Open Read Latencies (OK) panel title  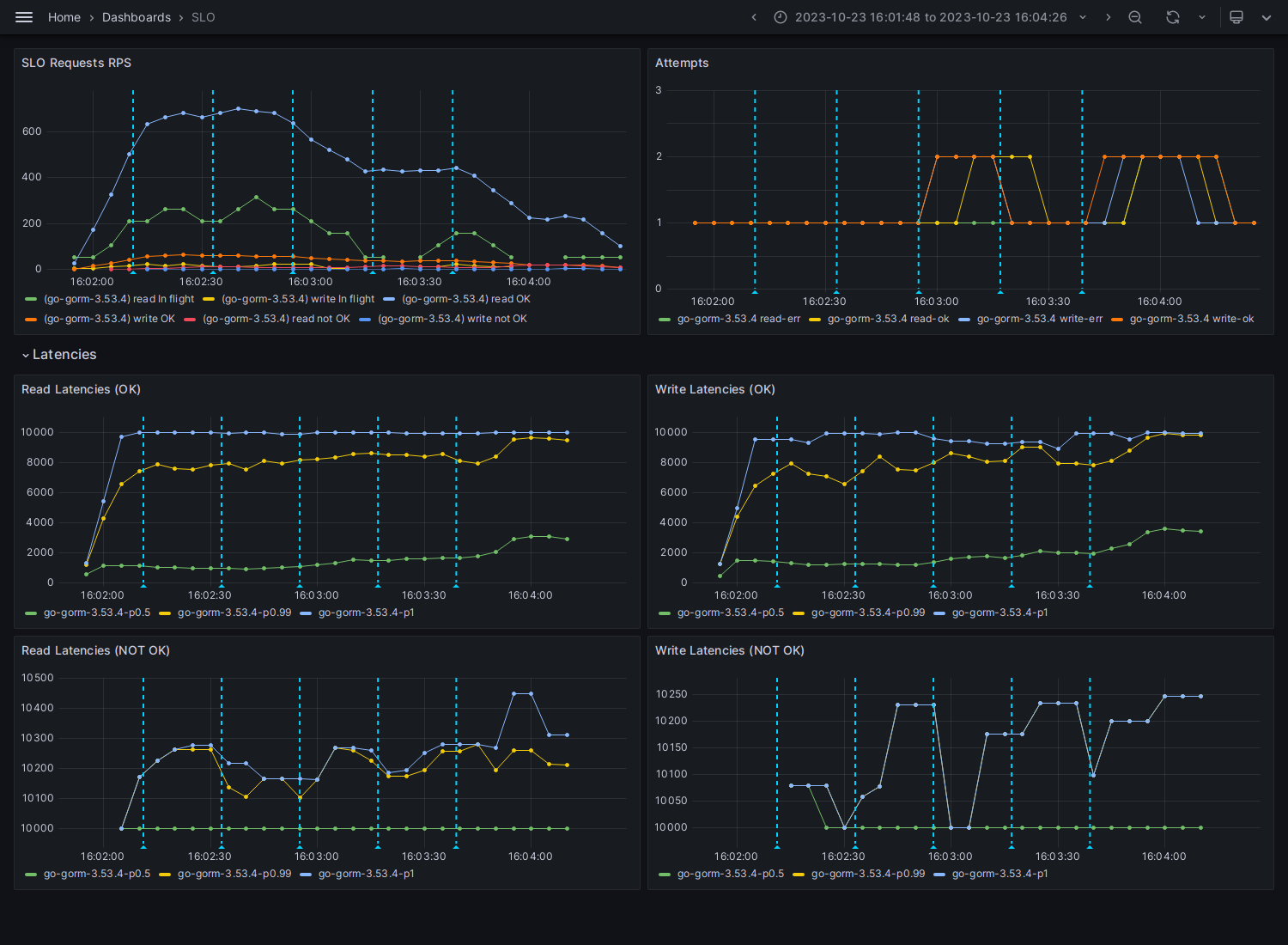point(81,389)
